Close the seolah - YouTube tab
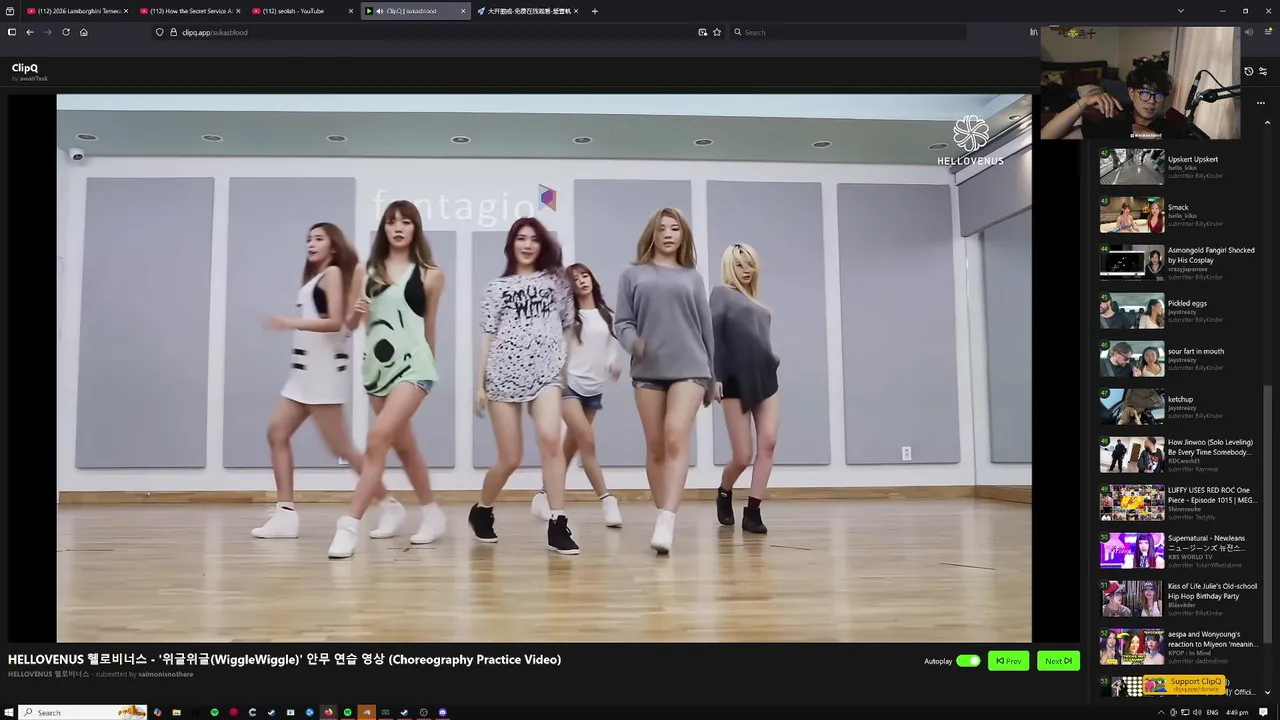The image size is (1280, 720). pyautogui.click(x=351, y=11)
